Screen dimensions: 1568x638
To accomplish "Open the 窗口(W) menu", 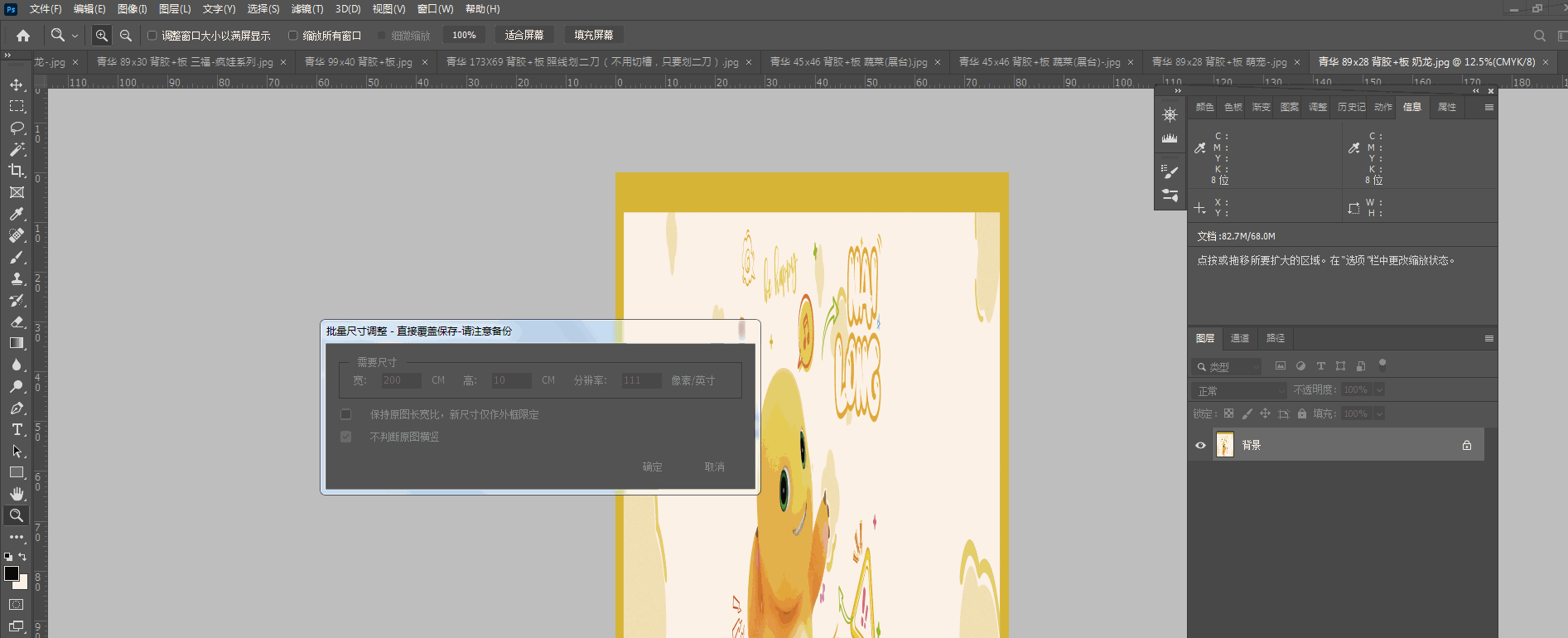I will tap(435, 9).
